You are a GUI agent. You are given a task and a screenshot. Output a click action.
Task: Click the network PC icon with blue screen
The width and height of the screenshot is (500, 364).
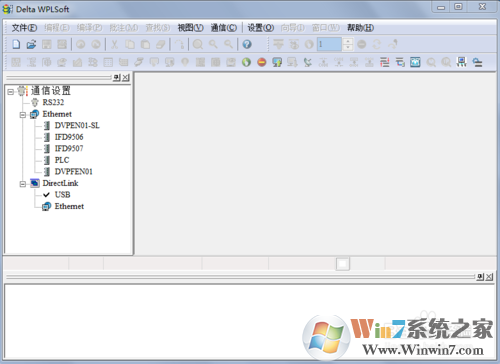(462, 62)
